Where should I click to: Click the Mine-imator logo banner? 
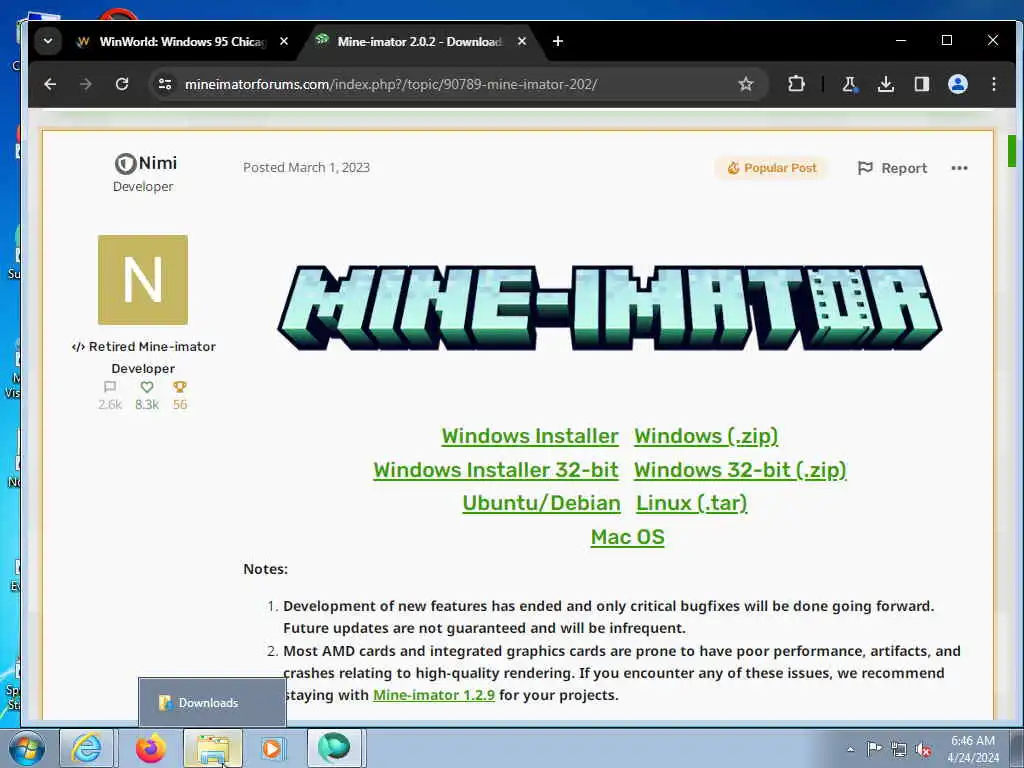click(x=610, y=308)
